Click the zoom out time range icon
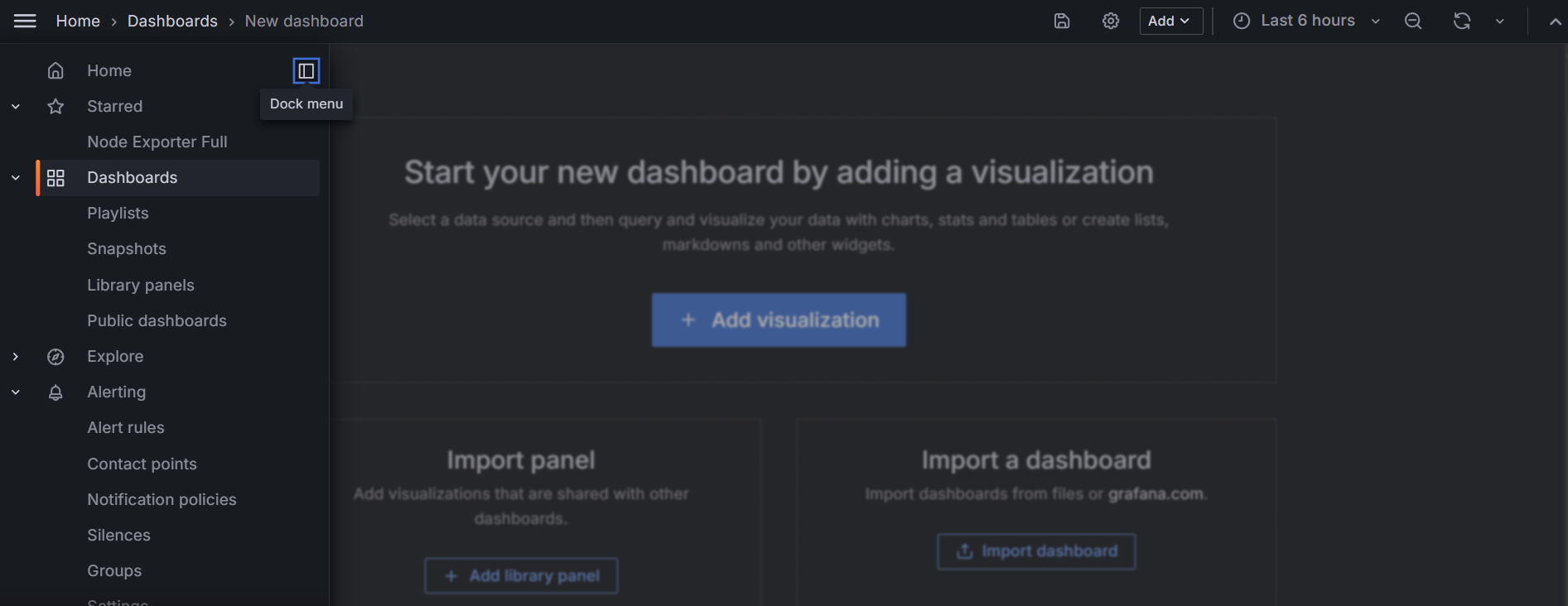This screenshot has height=606, width=1568. 1413,21
